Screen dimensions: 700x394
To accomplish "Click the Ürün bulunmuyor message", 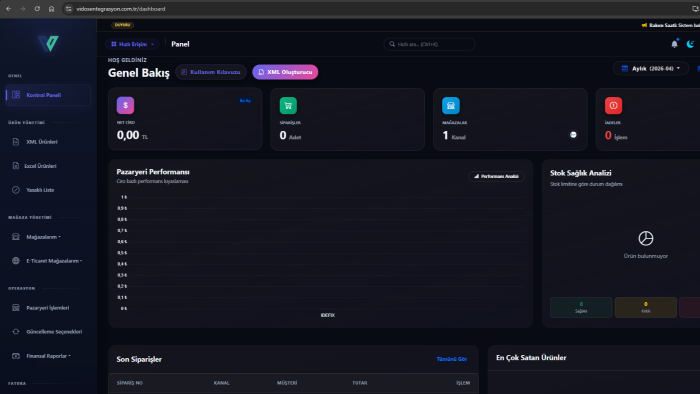I will pyautogui.click(x=646, y=256).
